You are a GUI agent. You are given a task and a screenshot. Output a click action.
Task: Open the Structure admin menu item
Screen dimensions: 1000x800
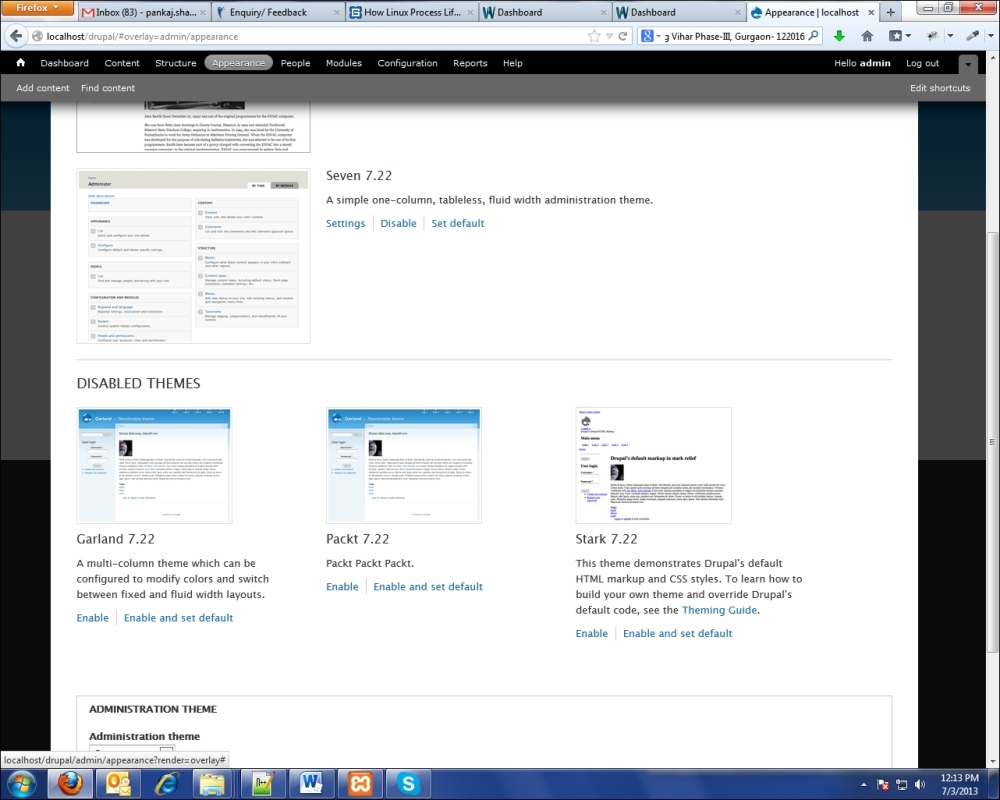pos(175,63)
